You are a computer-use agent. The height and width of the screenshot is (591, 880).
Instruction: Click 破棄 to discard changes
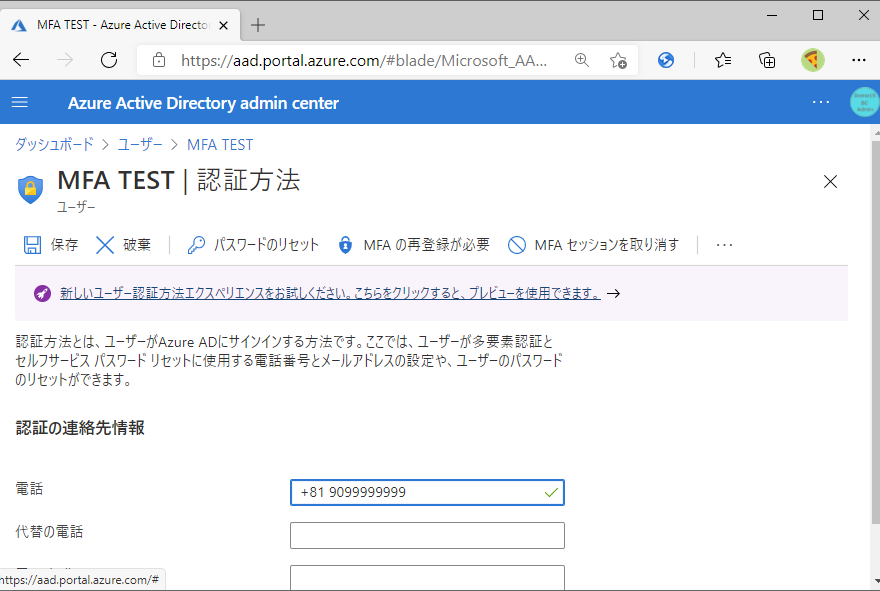coord(123,245)
